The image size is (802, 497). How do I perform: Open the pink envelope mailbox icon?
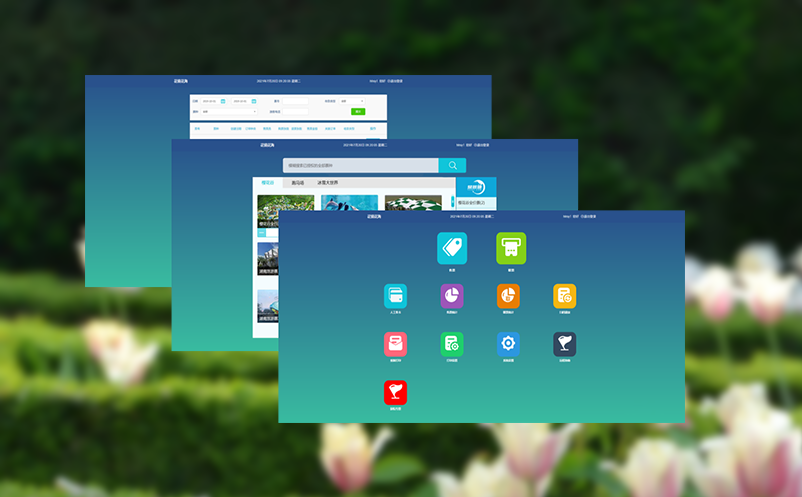(395, 344)
